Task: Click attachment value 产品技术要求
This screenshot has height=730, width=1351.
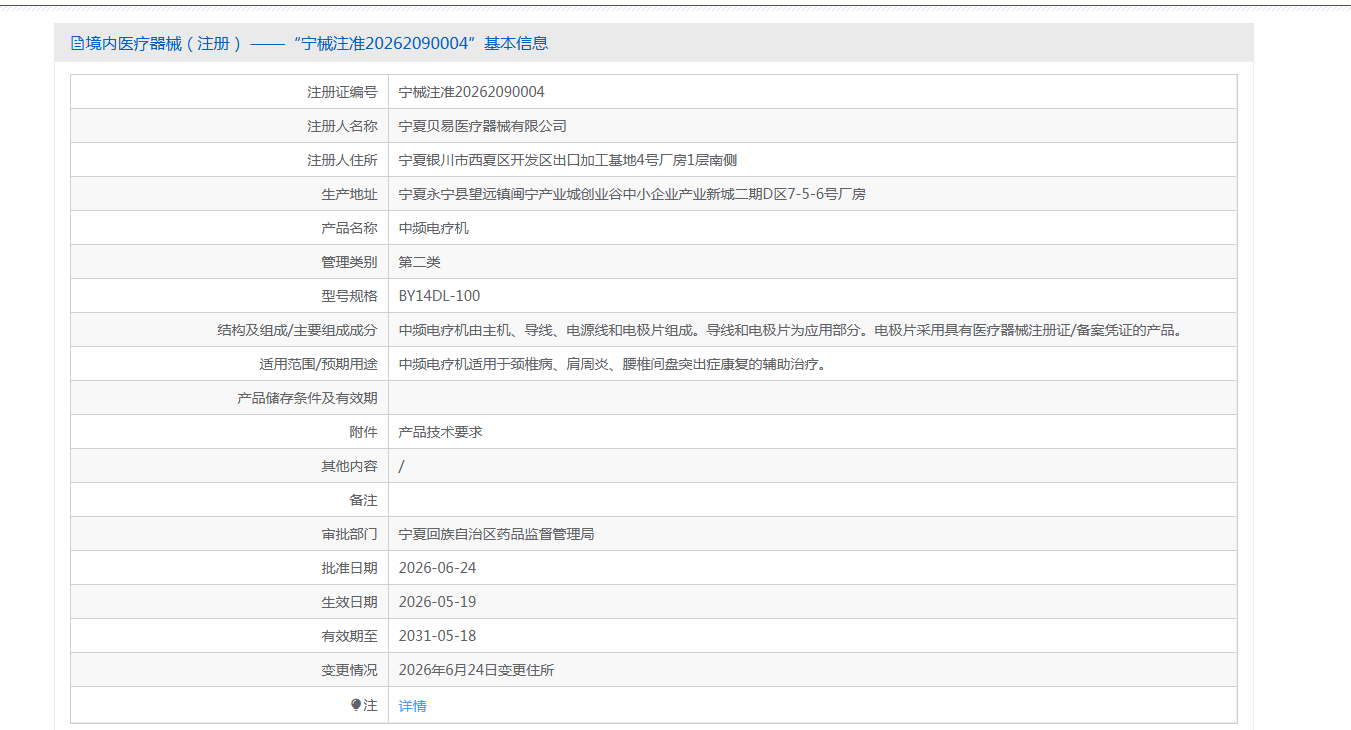Action: (x=441, y=432)
